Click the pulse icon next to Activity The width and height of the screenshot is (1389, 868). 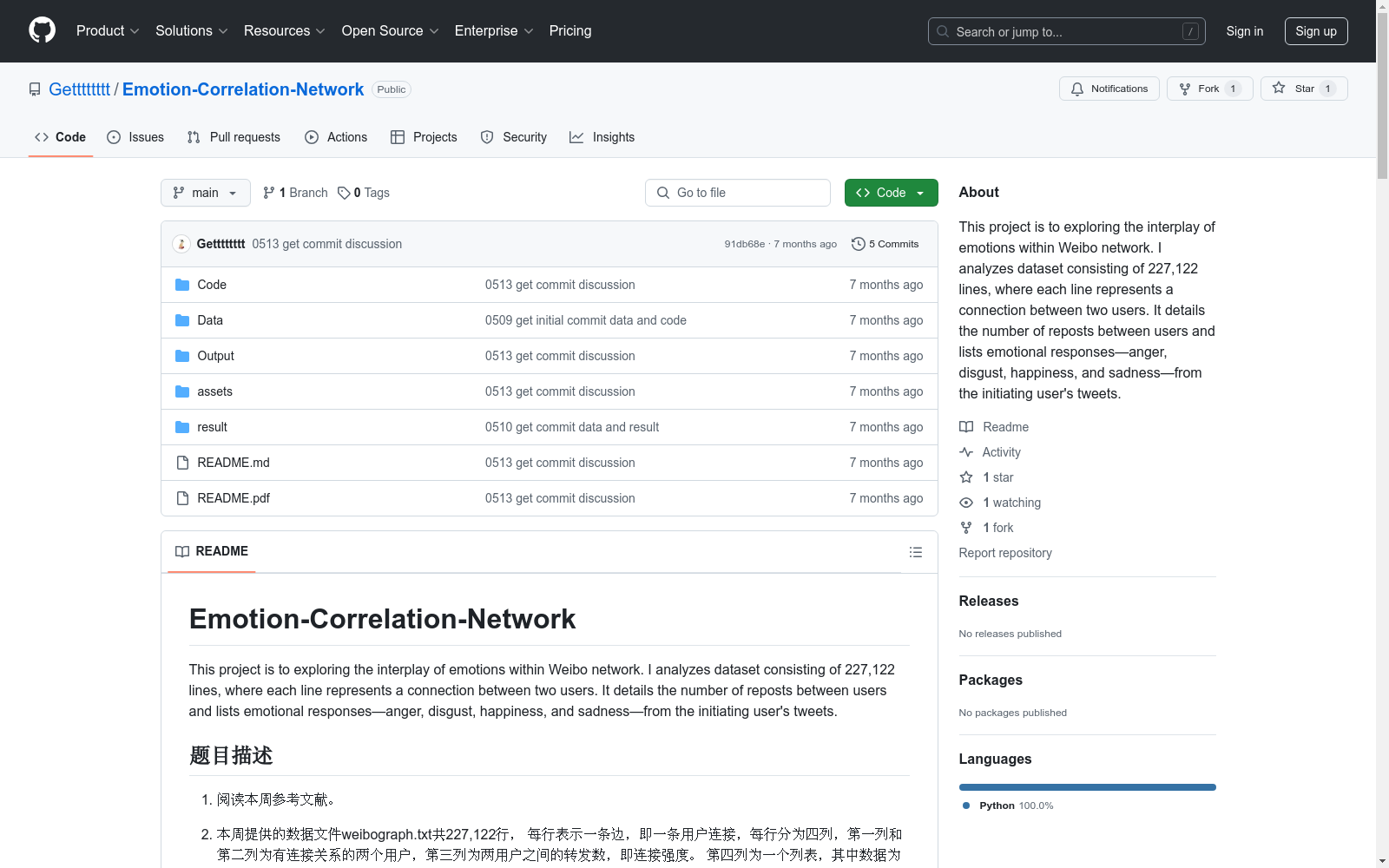(x=966, y=452)
